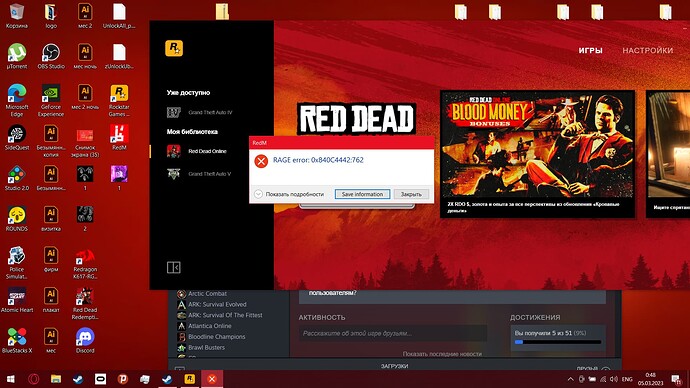The width and height of the screenshot is (690, 388).
Task: Click Rockstar launcher icon in taskbar
Action: coord(190,379)
